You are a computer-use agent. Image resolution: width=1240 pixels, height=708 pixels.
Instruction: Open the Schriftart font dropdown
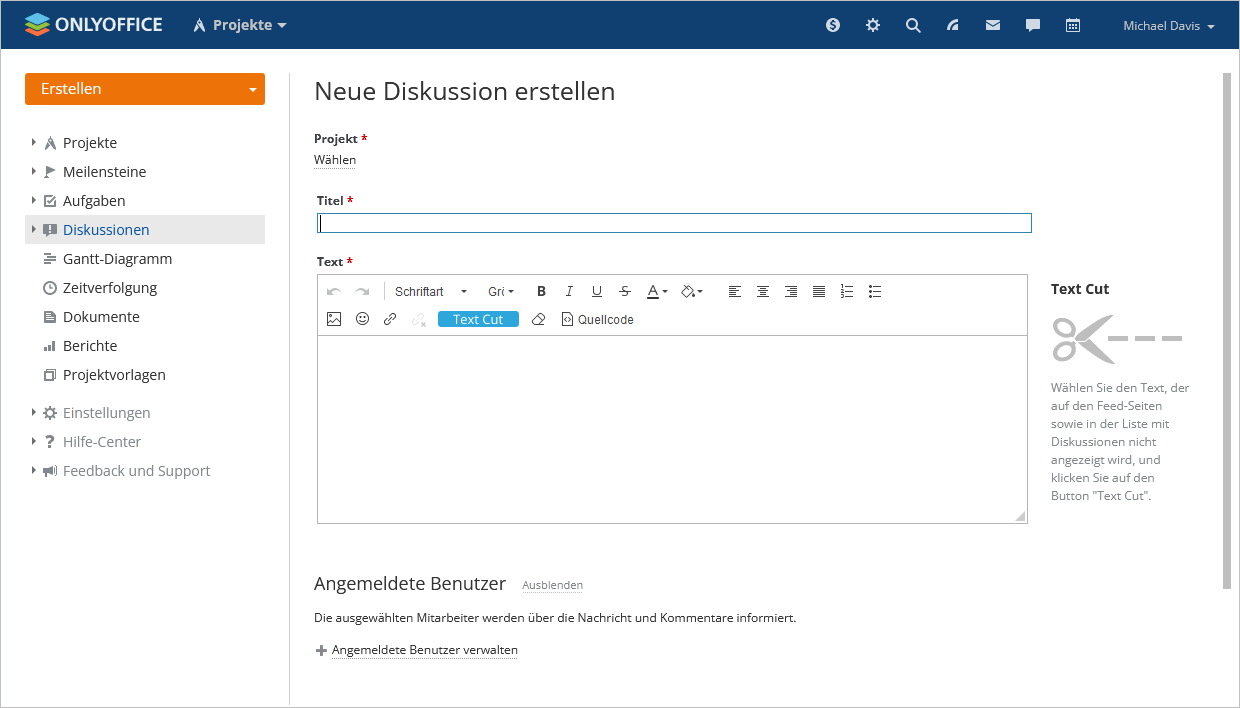pos(430,291)
